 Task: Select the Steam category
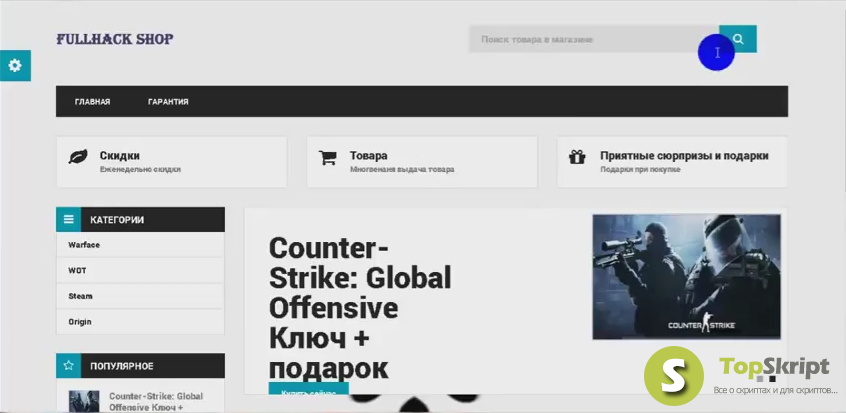[140, 296]
